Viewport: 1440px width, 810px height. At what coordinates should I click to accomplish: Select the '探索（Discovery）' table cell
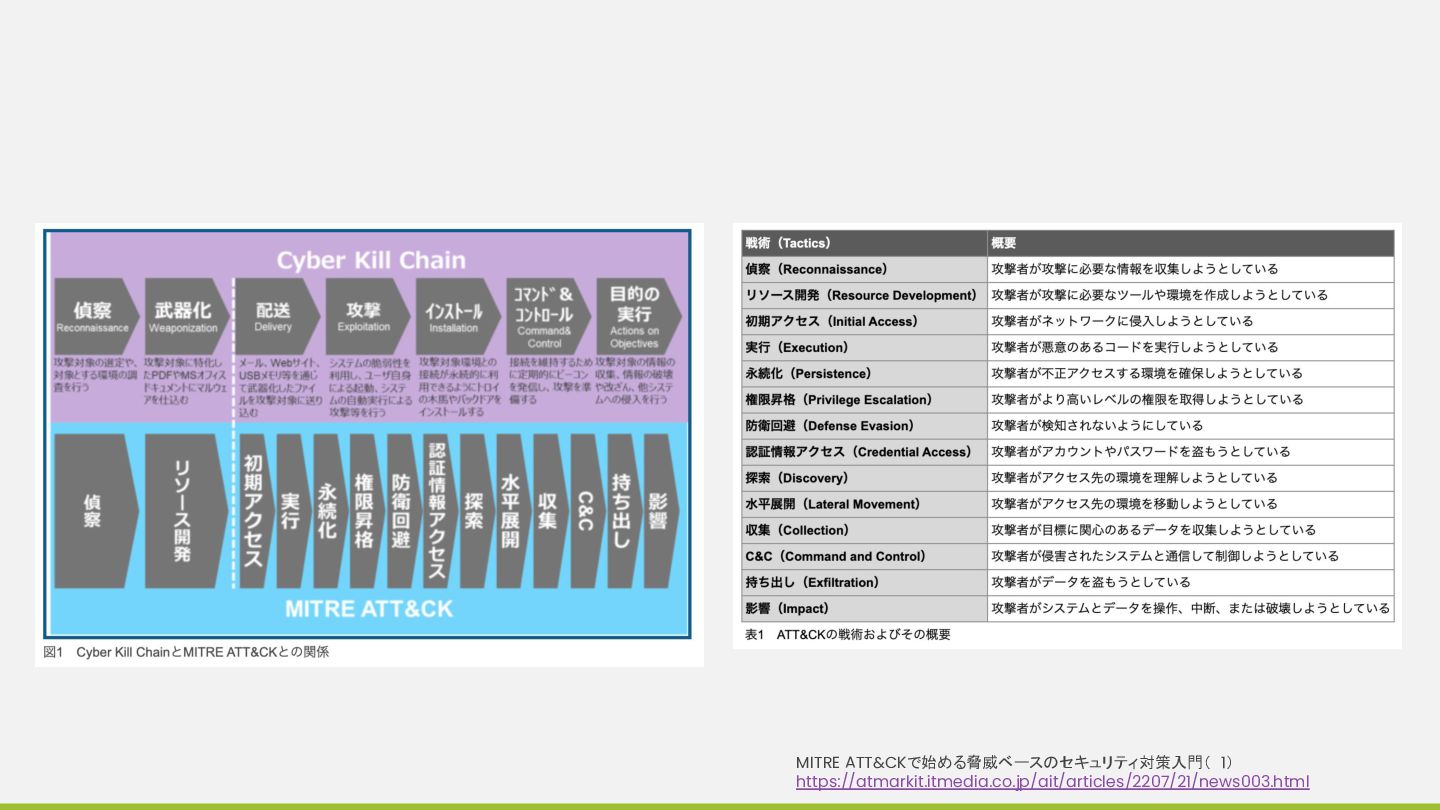pyautogui.click(x=864, y=478)
